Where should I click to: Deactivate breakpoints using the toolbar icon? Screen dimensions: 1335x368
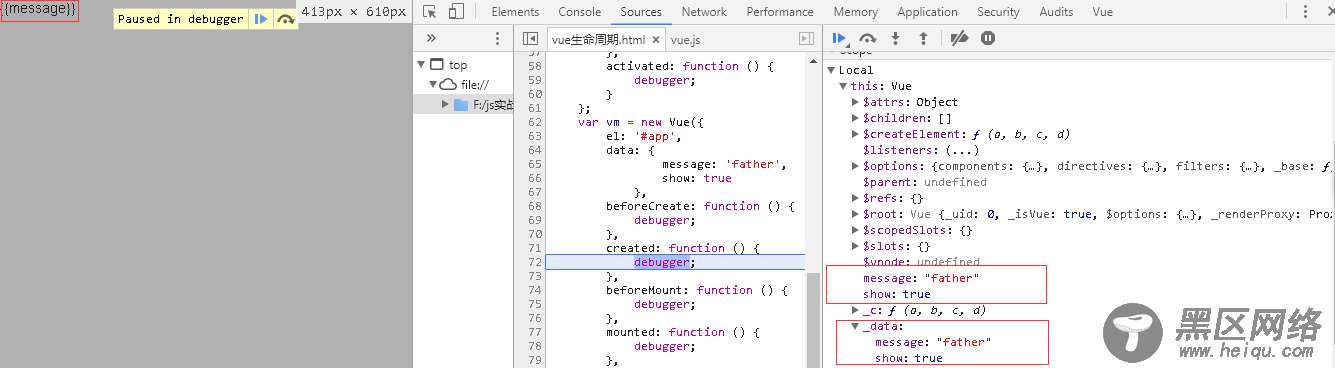coord(959,38)
